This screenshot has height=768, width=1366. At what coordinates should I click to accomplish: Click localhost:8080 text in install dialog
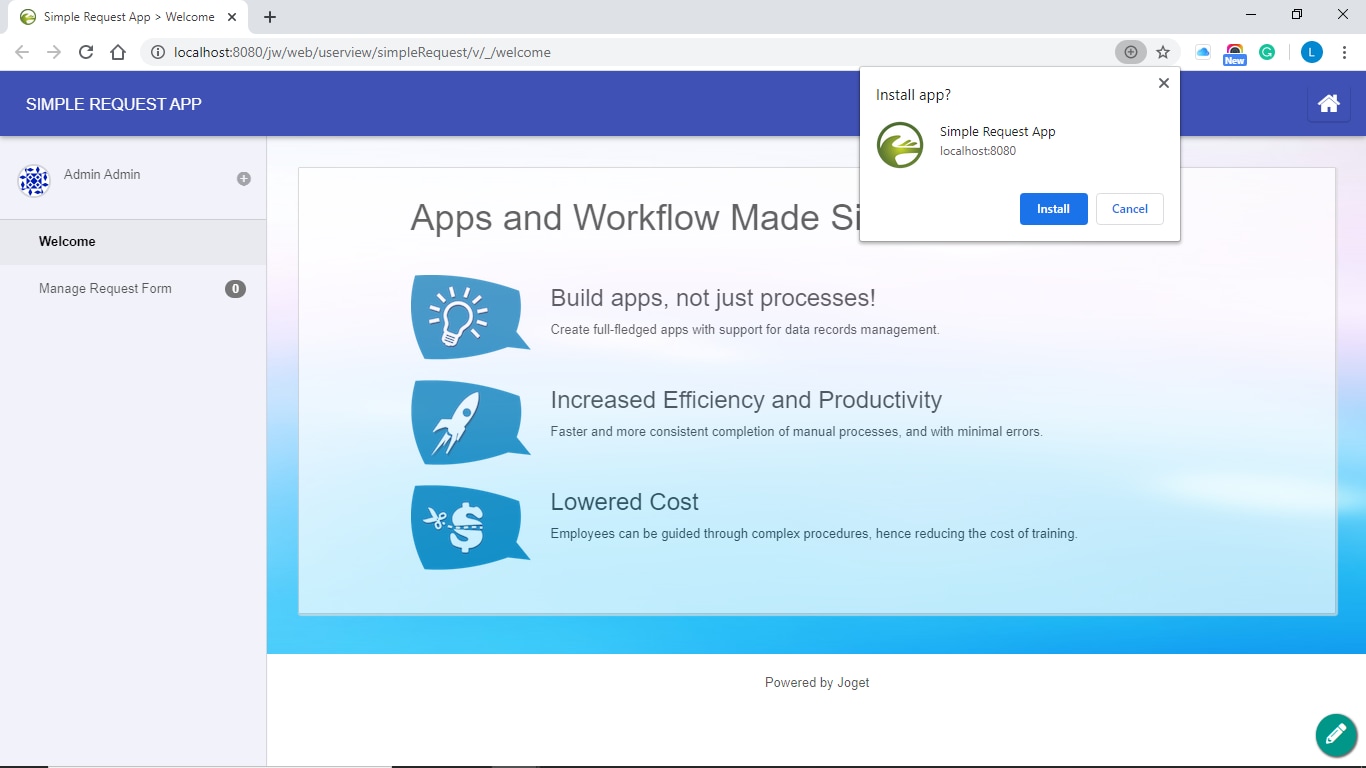coord(978,151)
